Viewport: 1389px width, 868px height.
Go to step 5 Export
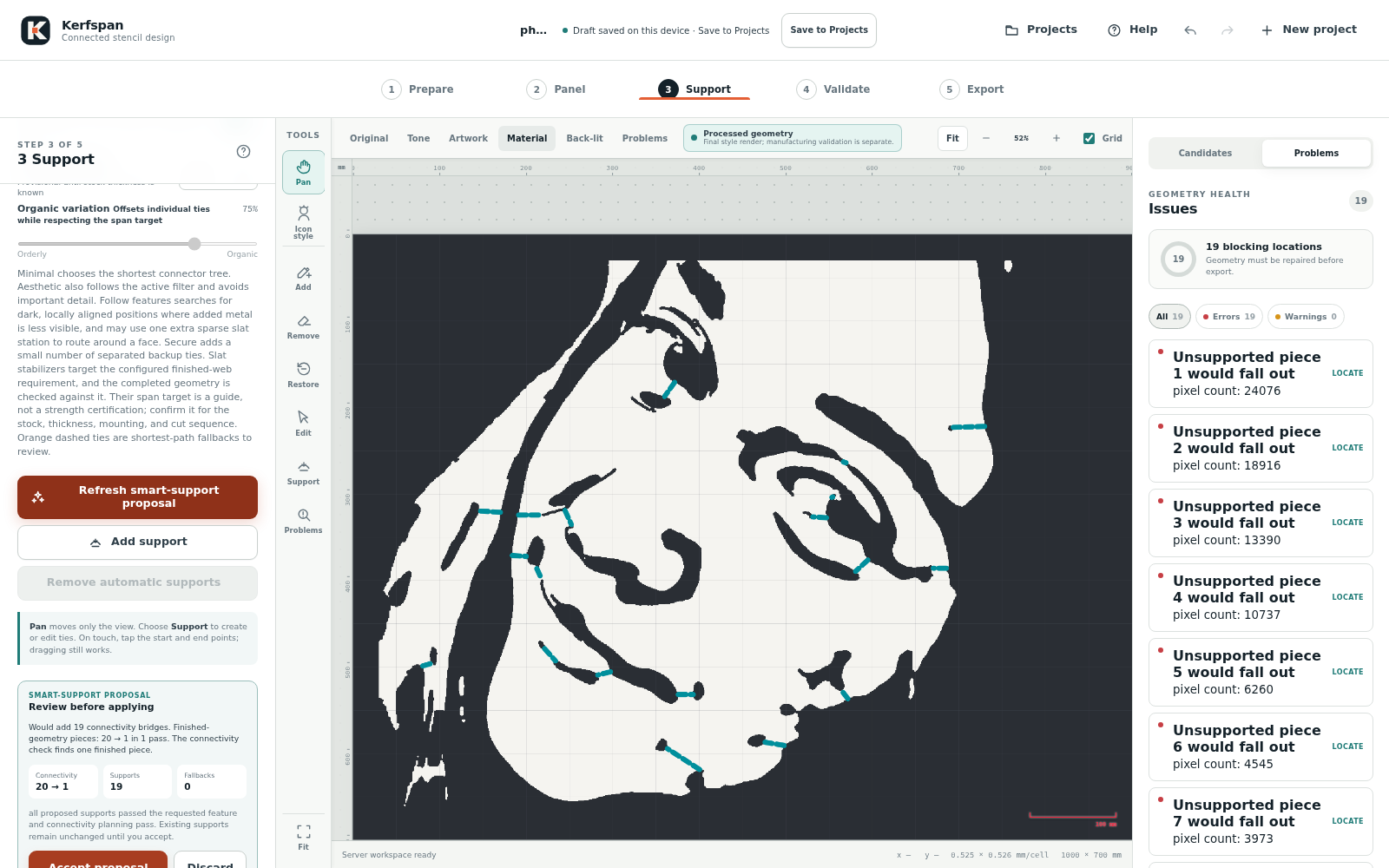pyautogui.click(x=972, y=89)
